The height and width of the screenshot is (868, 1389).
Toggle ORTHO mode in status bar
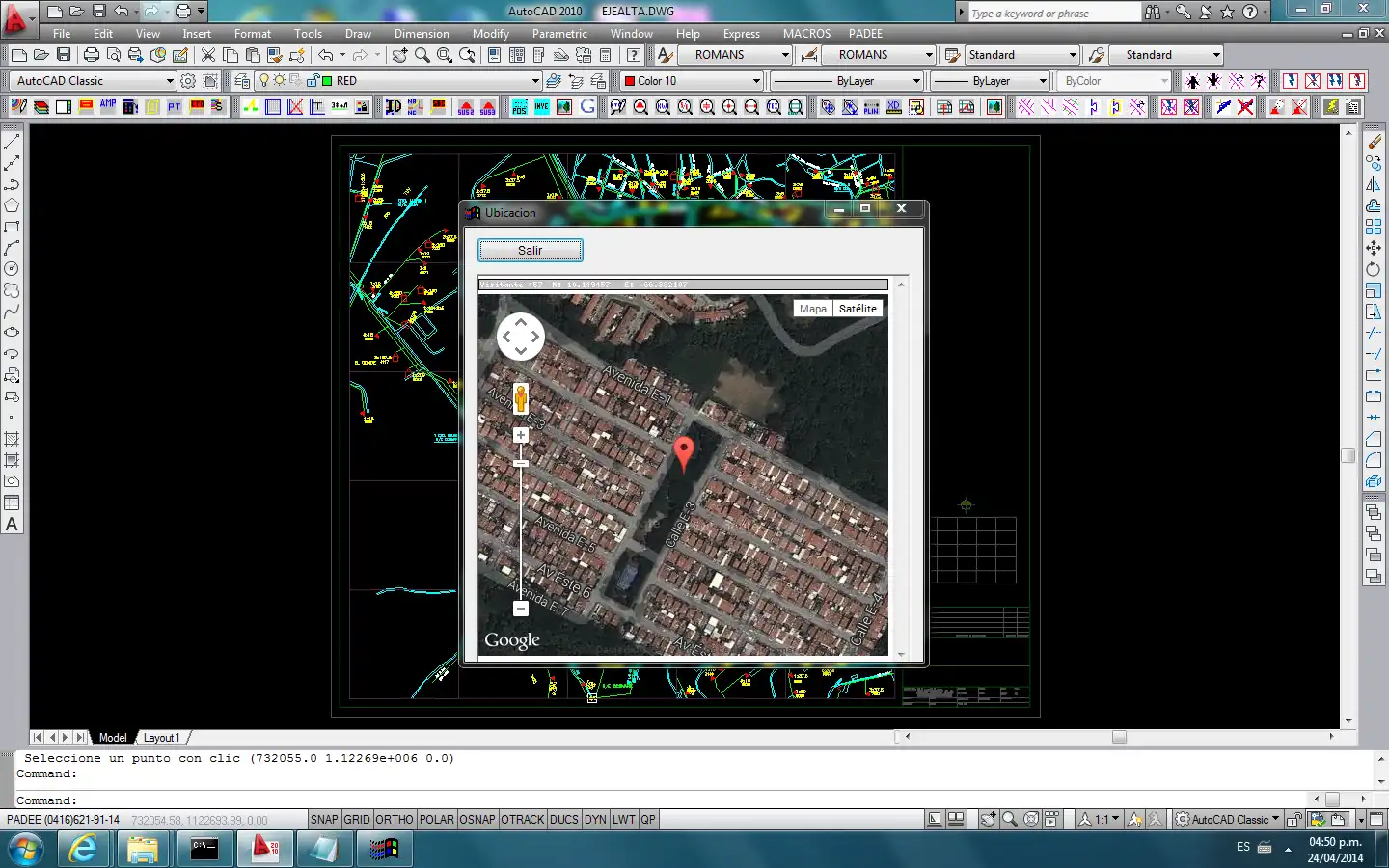[395, 820]
